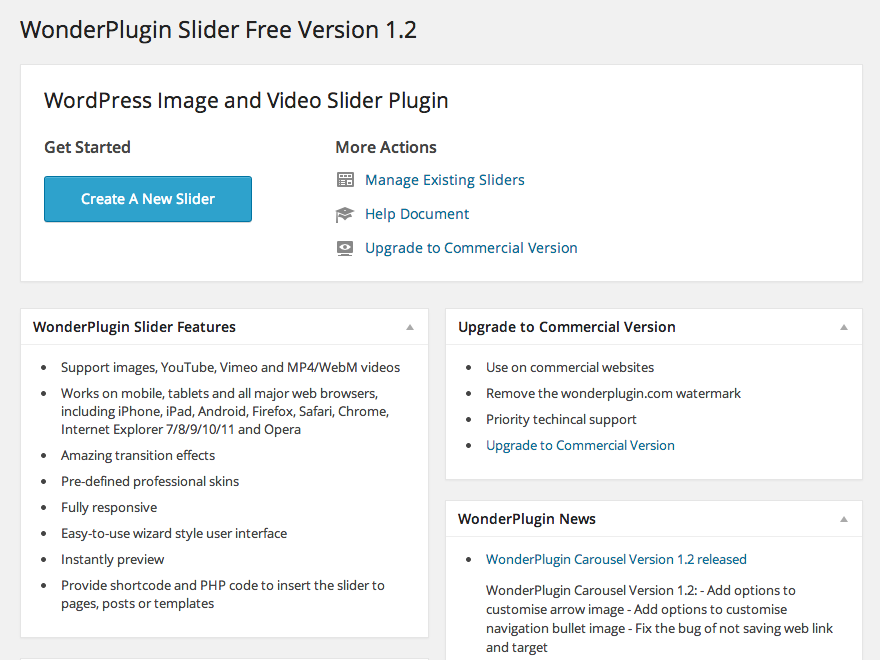The image size is (880, 660).
Task: Follow the Upgrade to Commercial Version link under More Actions
Action: [471, 248]
